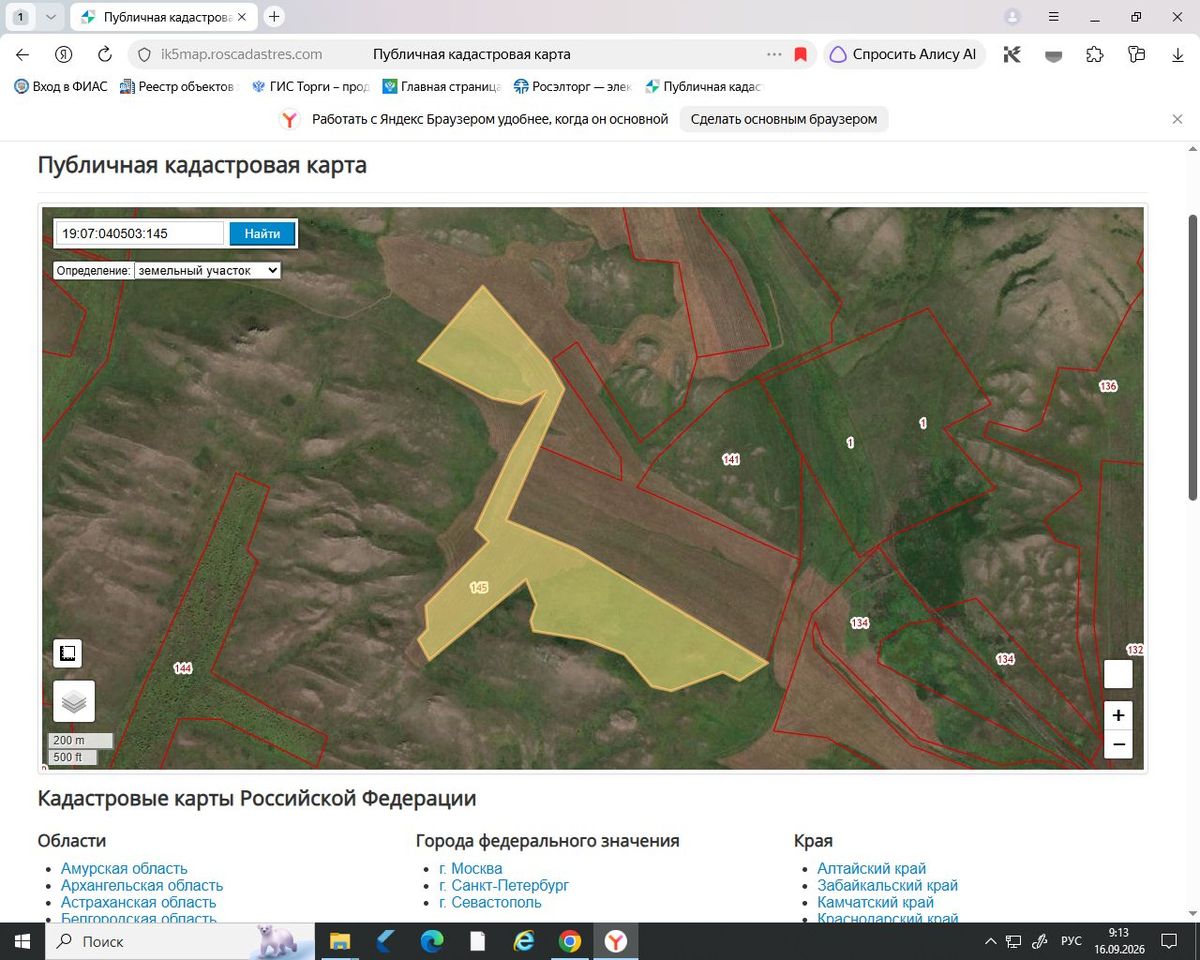Open the map layers switcher icon
This screenshot has height=960, width=1200.
(x=74, y=701)
